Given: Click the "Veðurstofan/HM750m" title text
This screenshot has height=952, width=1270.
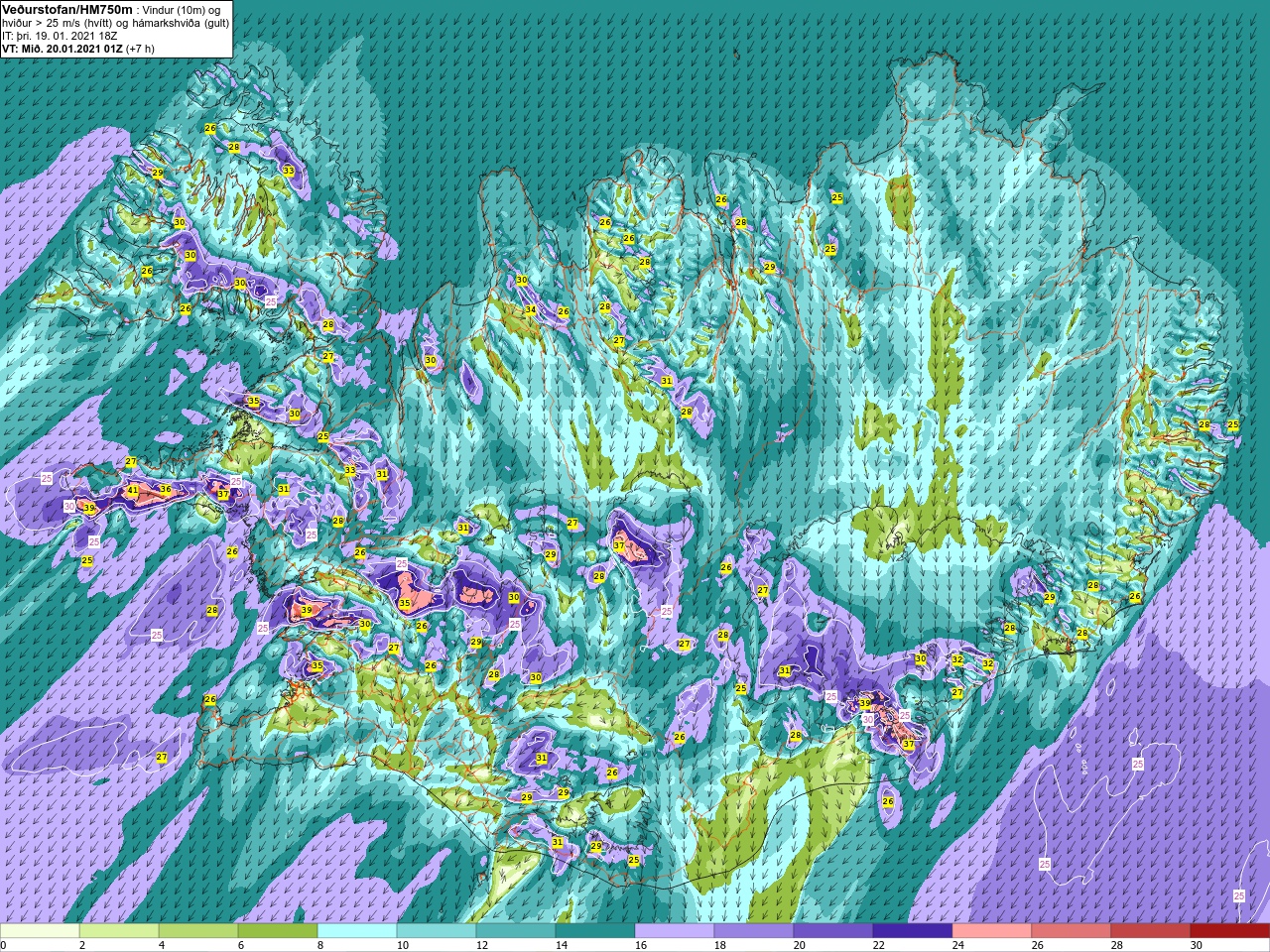Looking at the screenshot, I should click(67, 8).
